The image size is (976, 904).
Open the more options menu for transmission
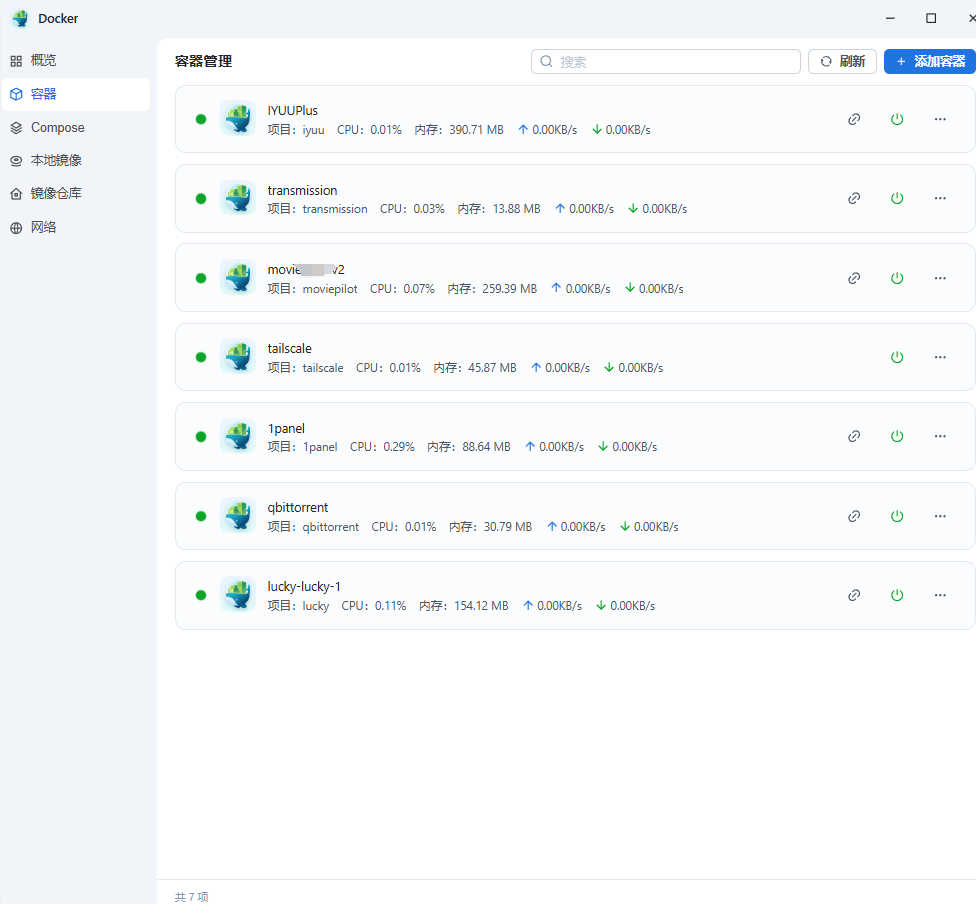click(x=940, y=198)
